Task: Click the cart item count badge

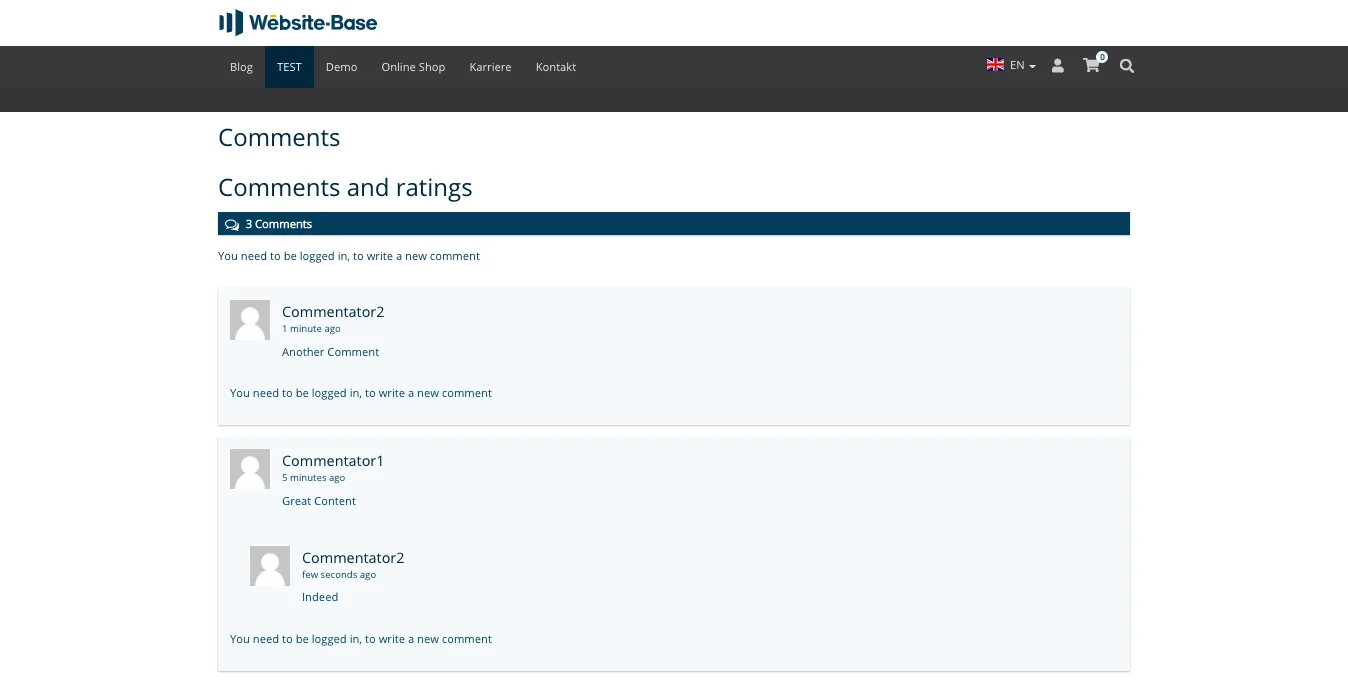Action: [x=1102, y=57]
